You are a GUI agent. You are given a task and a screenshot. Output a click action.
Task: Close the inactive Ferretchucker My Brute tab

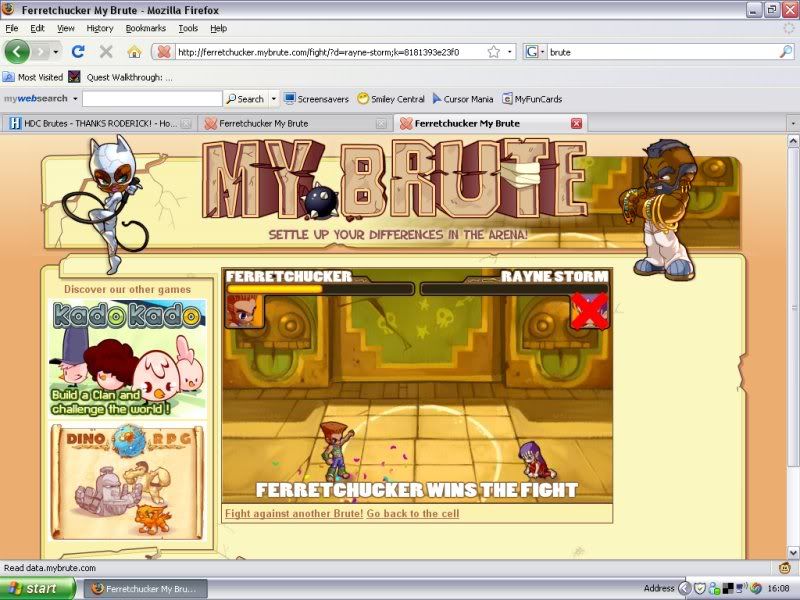tap(381, 123)
